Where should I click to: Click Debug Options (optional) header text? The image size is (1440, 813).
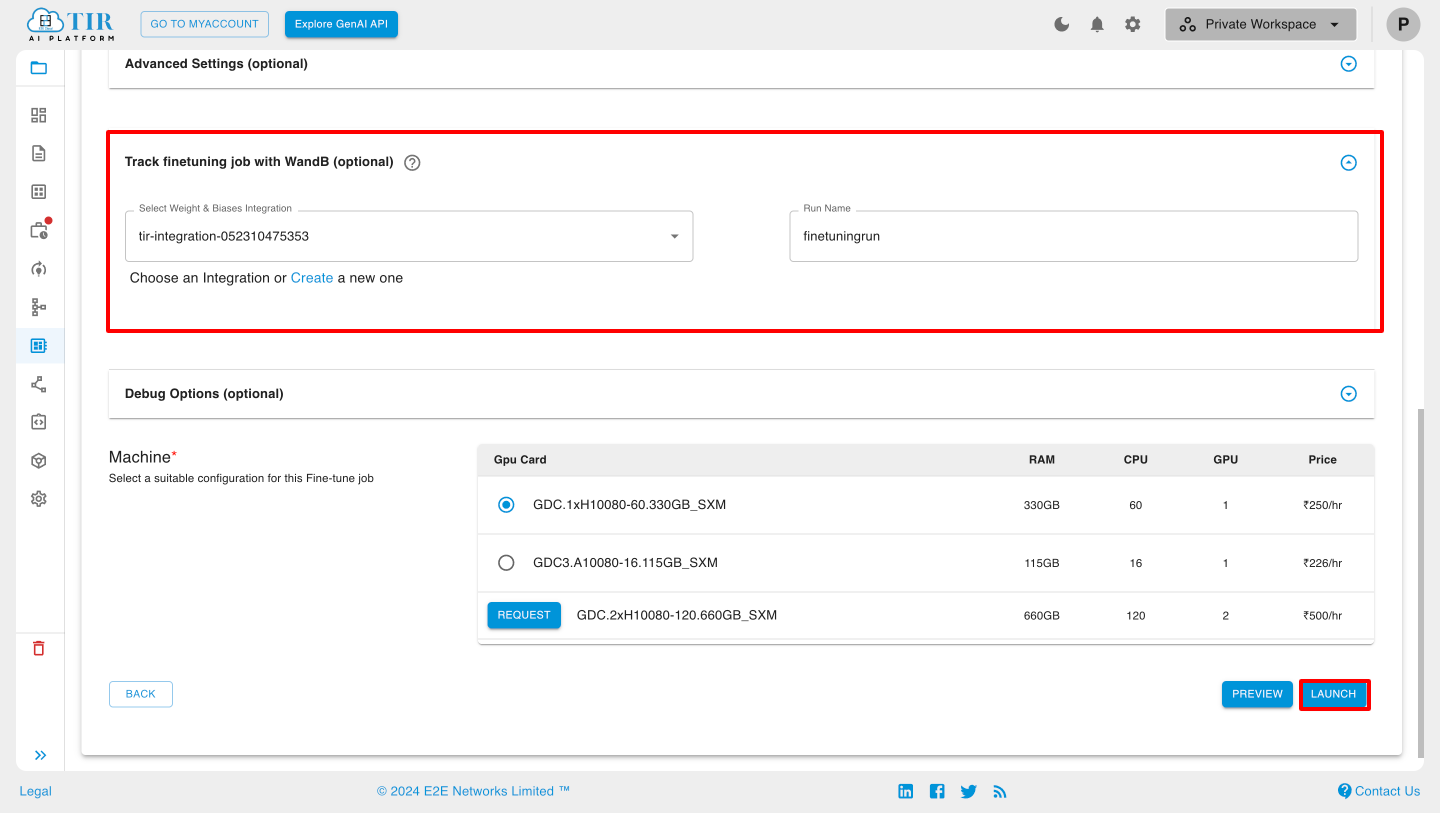(x=204, y=394)
